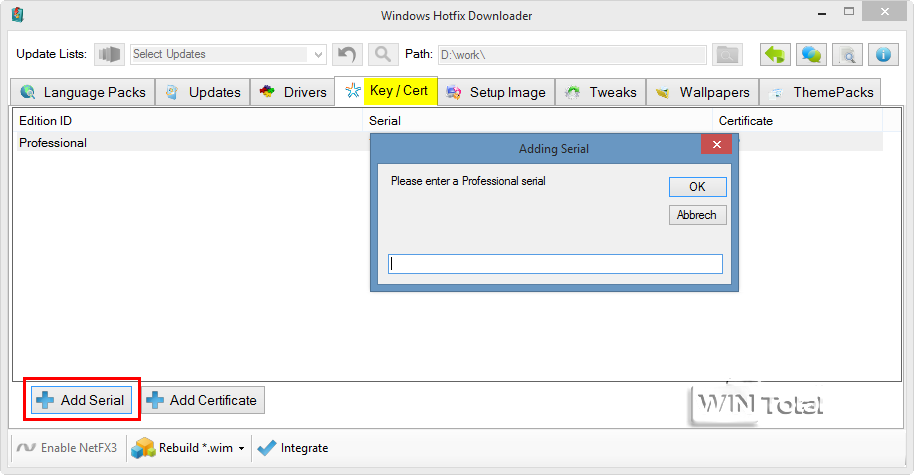Click the Rebuild *.wim button

point(181,448)
